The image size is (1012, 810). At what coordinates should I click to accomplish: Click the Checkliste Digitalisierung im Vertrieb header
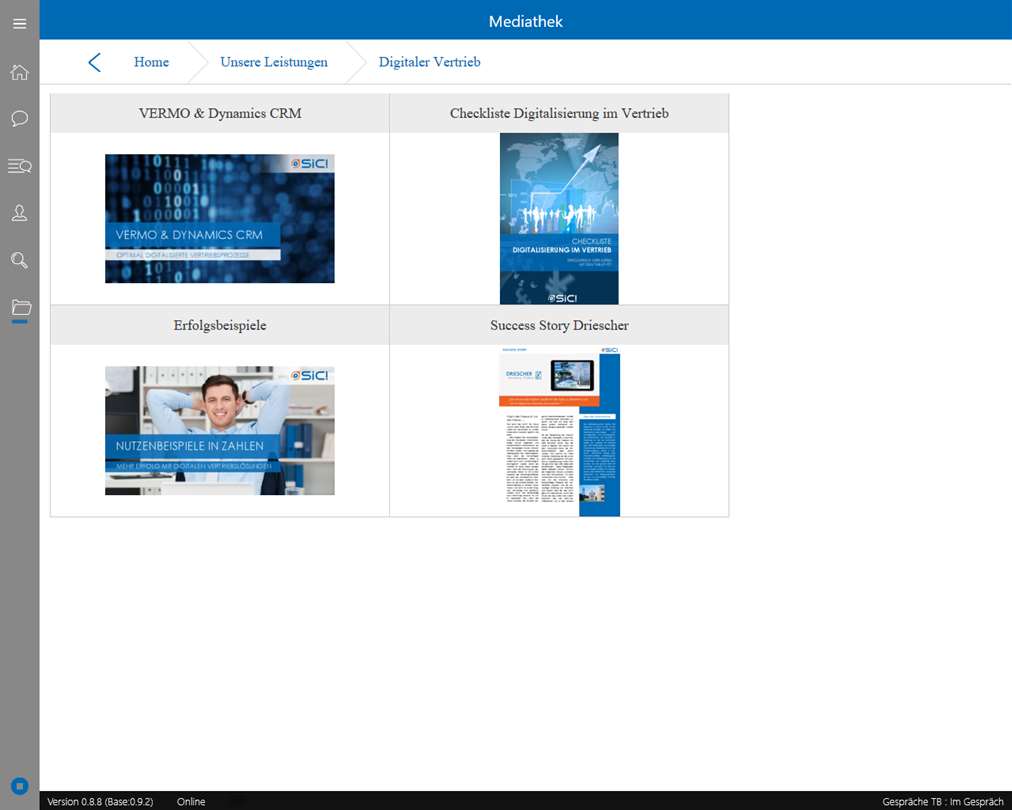click(559, 114)
